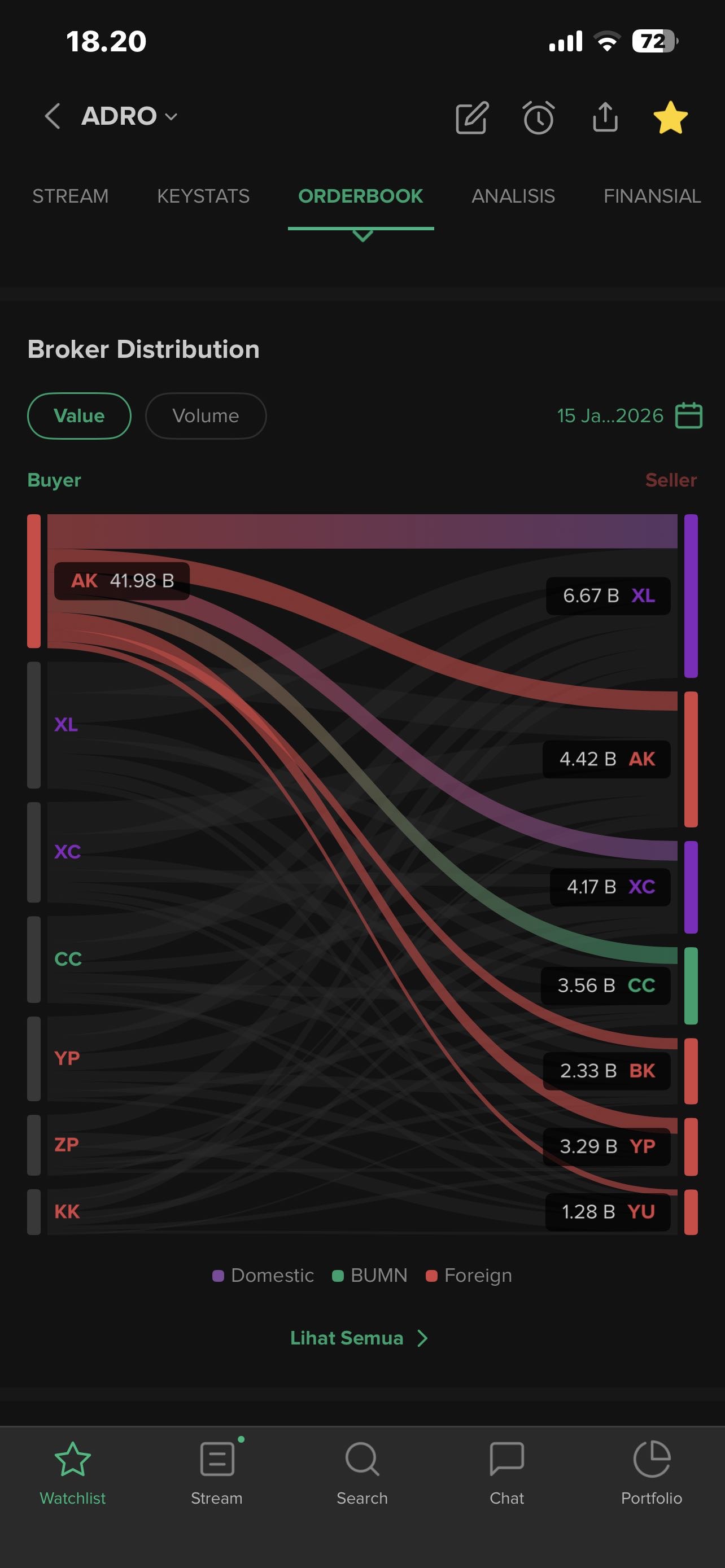Expand the chevron under ORDERBOOK tab

(362, 236)
